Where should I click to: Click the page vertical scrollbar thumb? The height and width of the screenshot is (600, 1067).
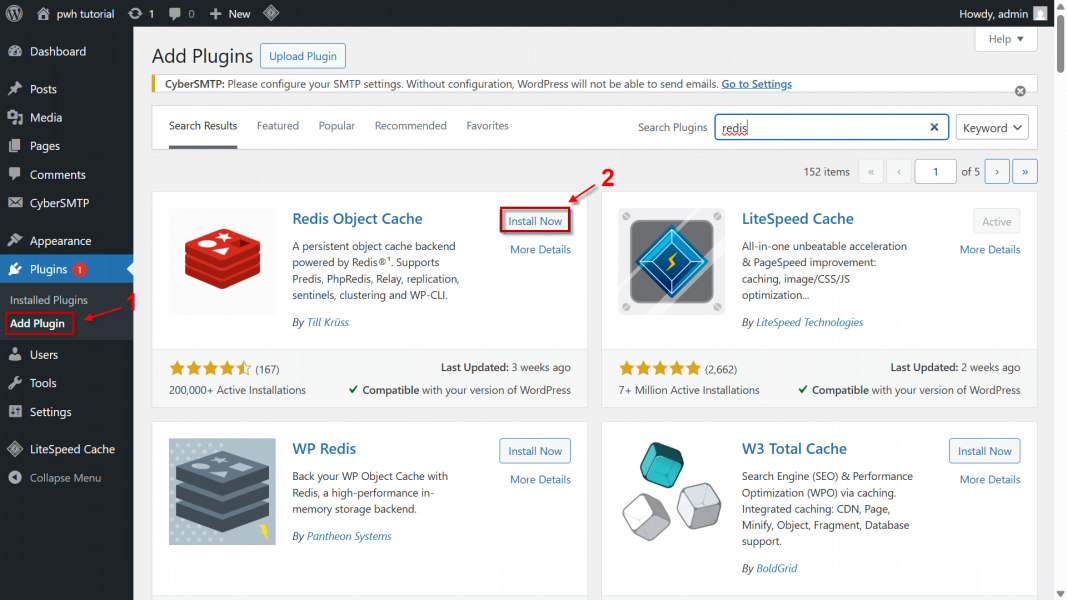coord(1060,42)
